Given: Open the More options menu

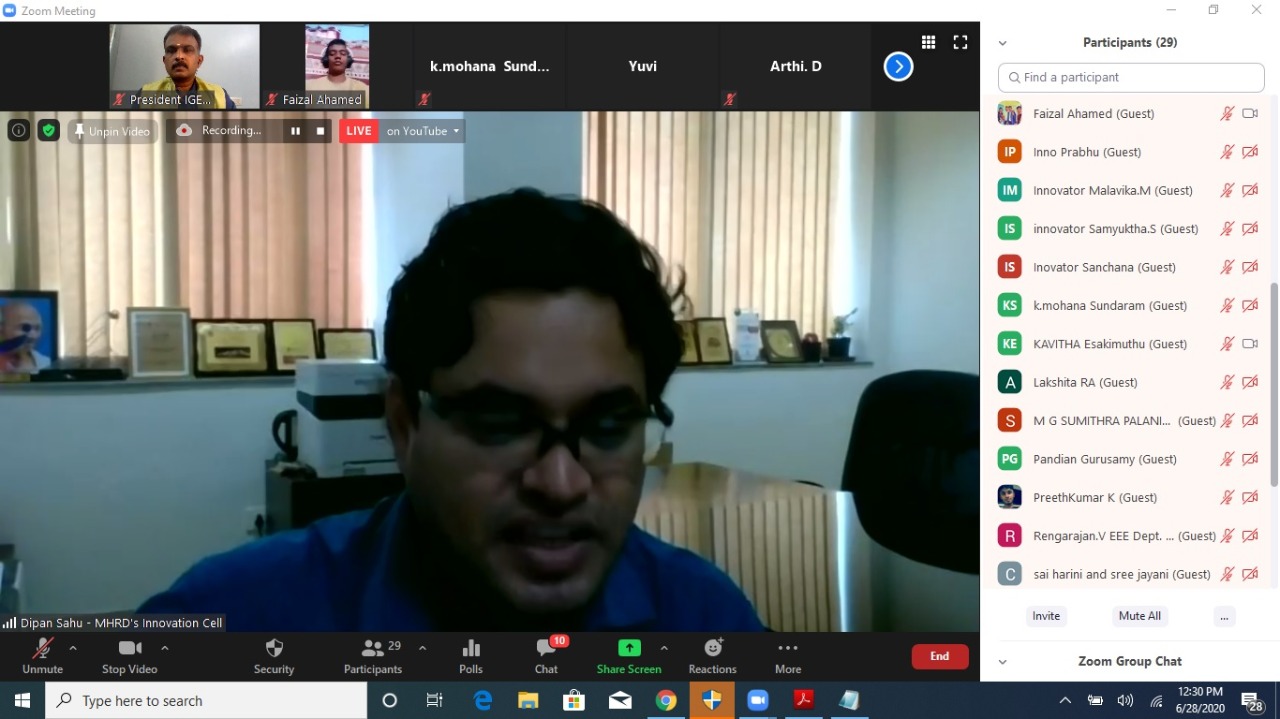Looking at the screenshot, I should pyautogui.click(x=788, y=655).
